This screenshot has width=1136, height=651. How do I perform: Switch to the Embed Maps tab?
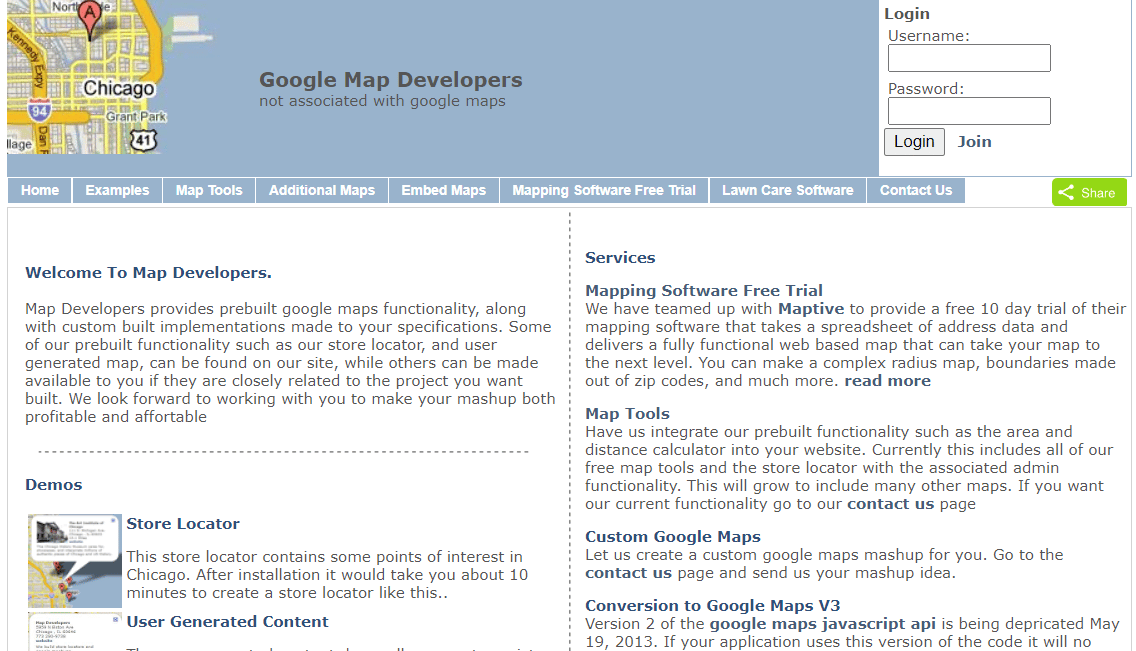point(443,190)
